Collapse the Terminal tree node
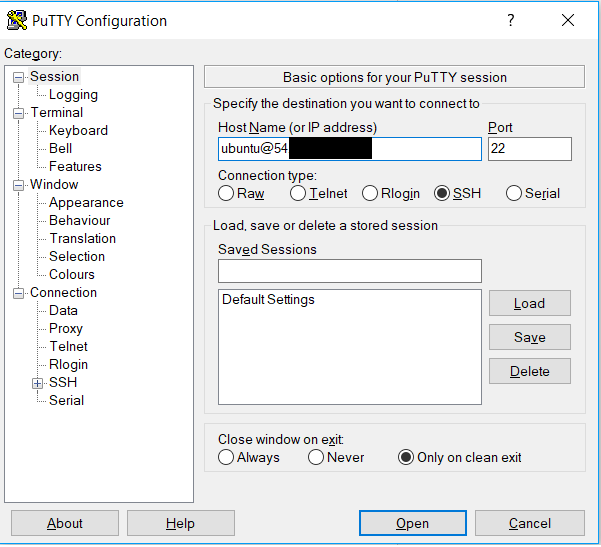 coord(18,113)
